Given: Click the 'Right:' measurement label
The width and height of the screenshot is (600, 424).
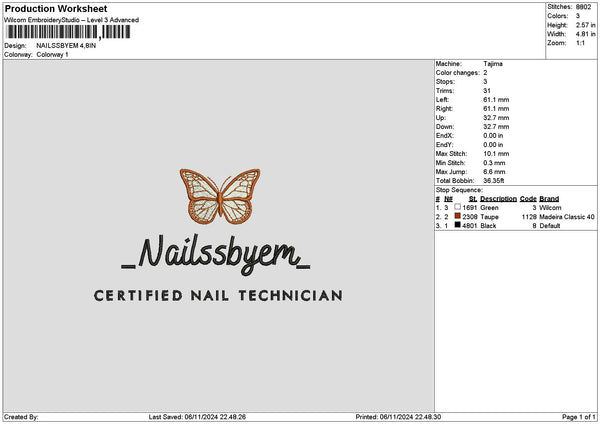Looking at the screenshot, I should (444, 109).
